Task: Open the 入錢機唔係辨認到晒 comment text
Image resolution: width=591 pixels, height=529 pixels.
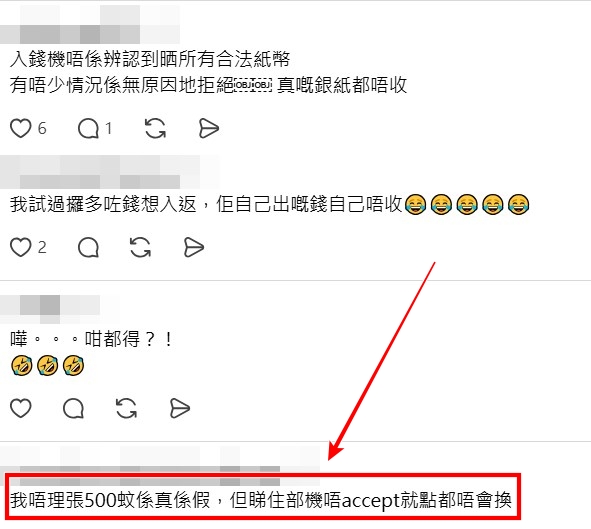Action: click(150, 59)
